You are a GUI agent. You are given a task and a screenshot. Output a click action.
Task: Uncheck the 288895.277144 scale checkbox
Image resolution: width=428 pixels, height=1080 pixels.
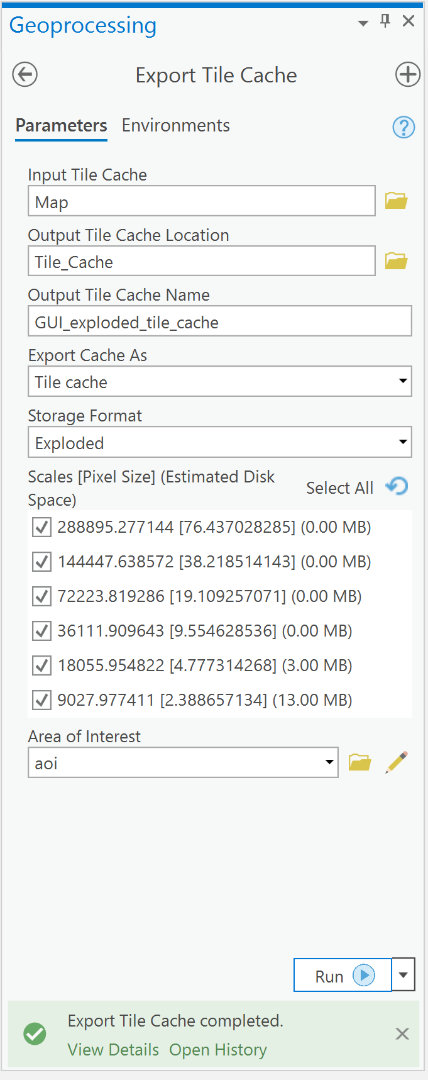[x=42, y=528]
